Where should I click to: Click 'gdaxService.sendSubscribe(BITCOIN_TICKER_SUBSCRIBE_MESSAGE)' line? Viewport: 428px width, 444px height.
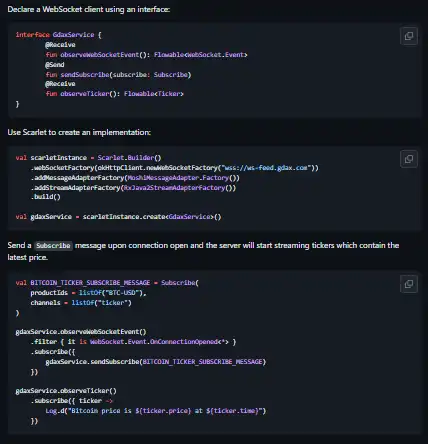156,362
